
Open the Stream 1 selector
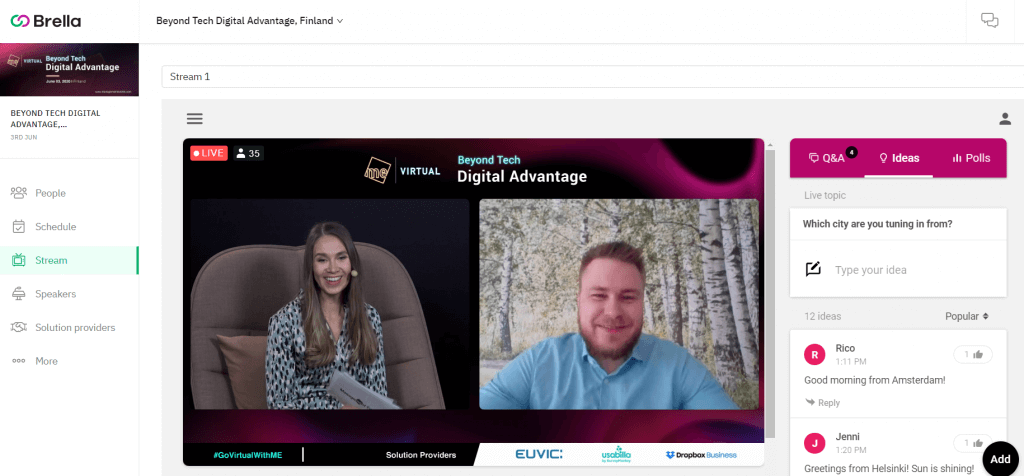(x=592, y=76)
